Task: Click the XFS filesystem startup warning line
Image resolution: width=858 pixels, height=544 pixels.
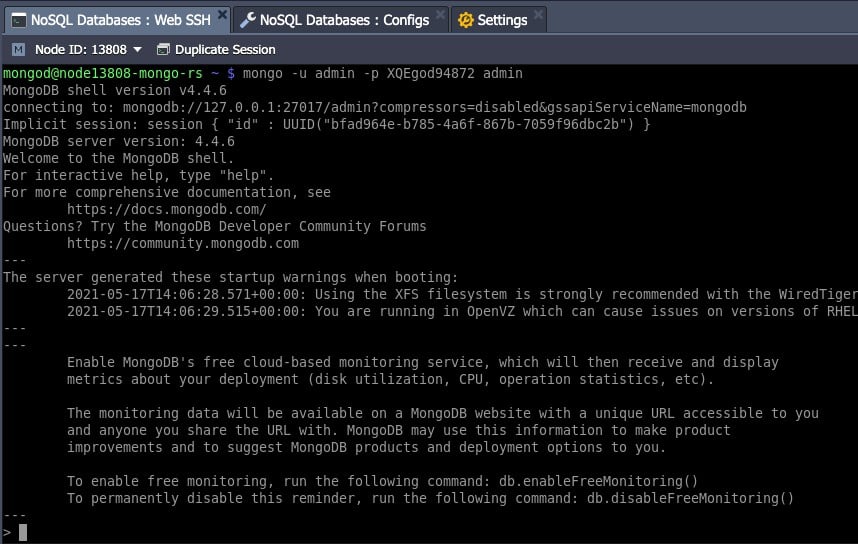Action: pos(462,294)
